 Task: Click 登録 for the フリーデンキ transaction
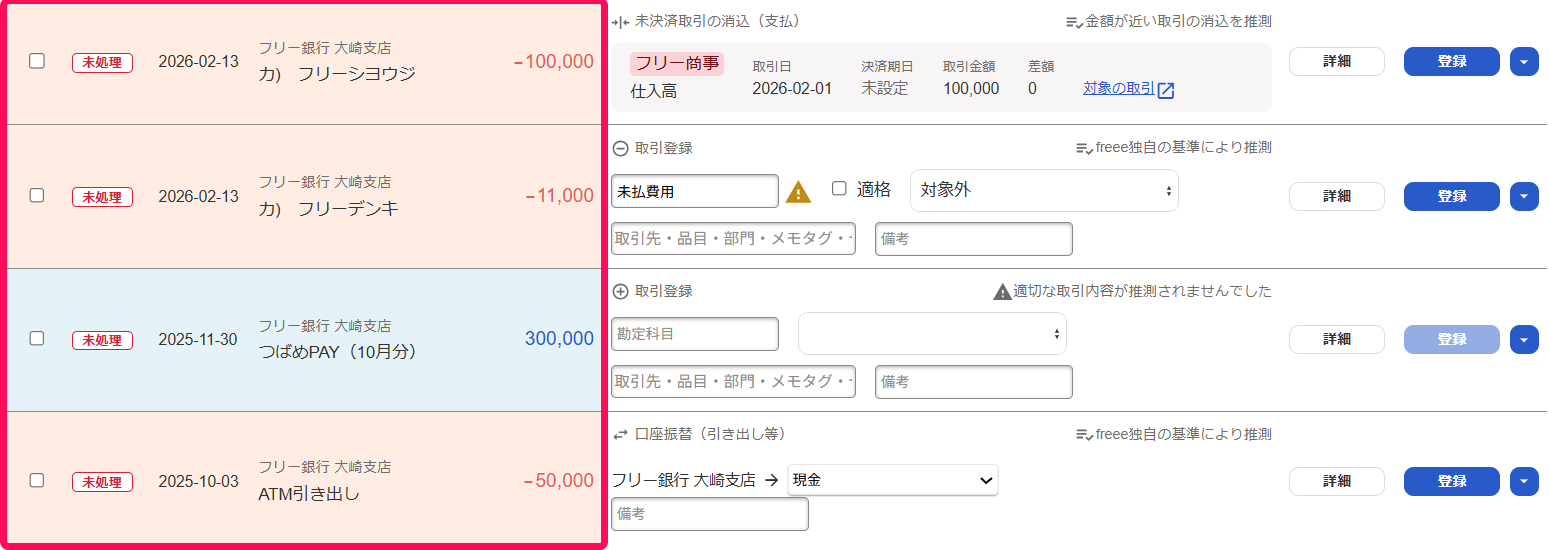pos(1452,196)
